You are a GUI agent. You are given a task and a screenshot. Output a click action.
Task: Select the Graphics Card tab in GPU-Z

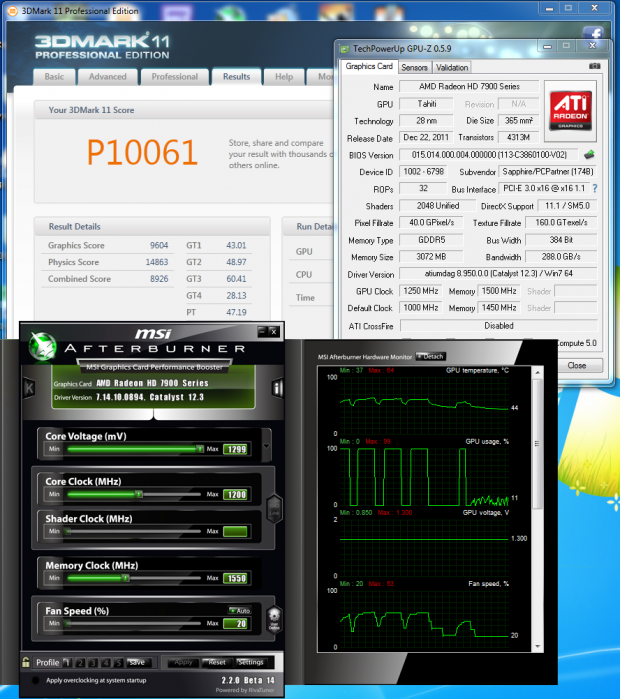369,66
